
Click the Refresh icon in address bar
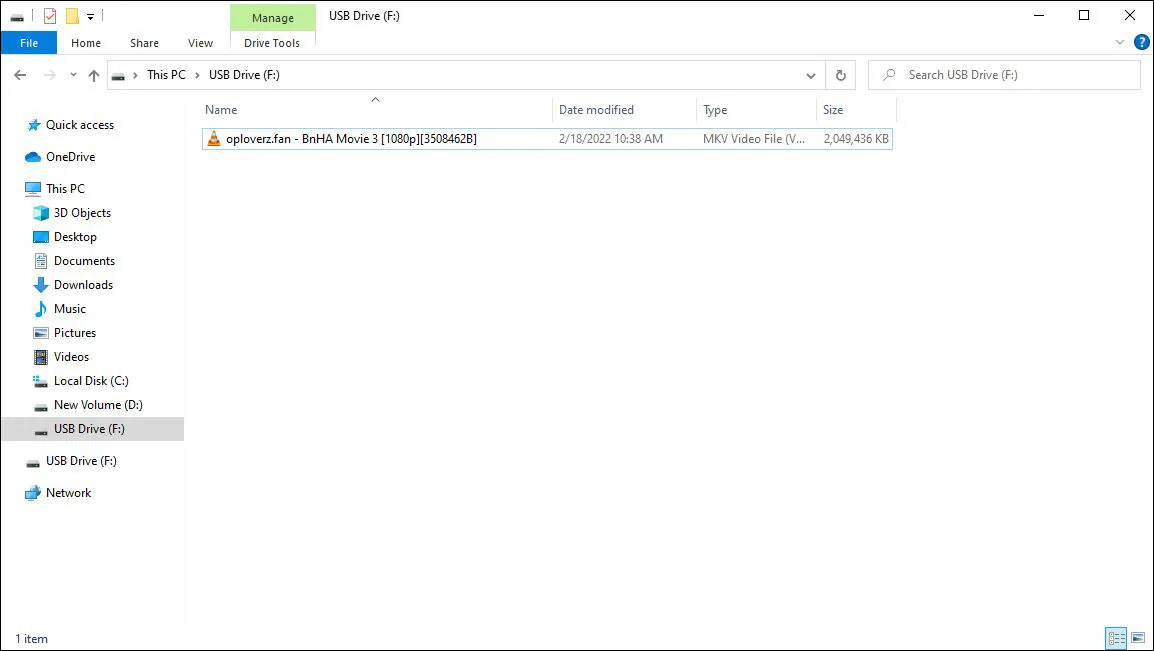pos(840,75)
